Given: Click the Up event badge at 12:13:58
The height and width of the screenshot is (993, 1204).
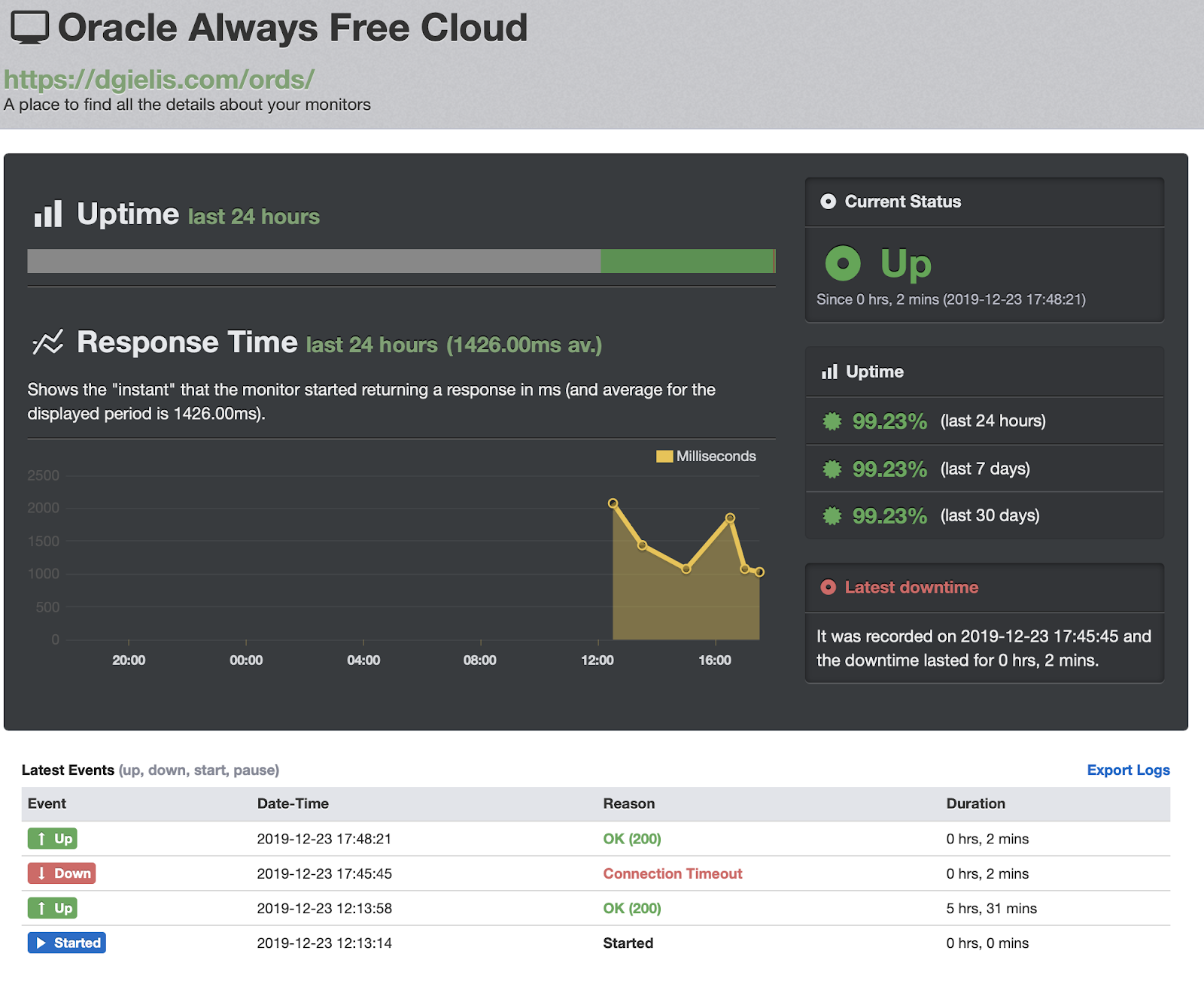Looking at the screenshot, I should [x=53, y=907].
